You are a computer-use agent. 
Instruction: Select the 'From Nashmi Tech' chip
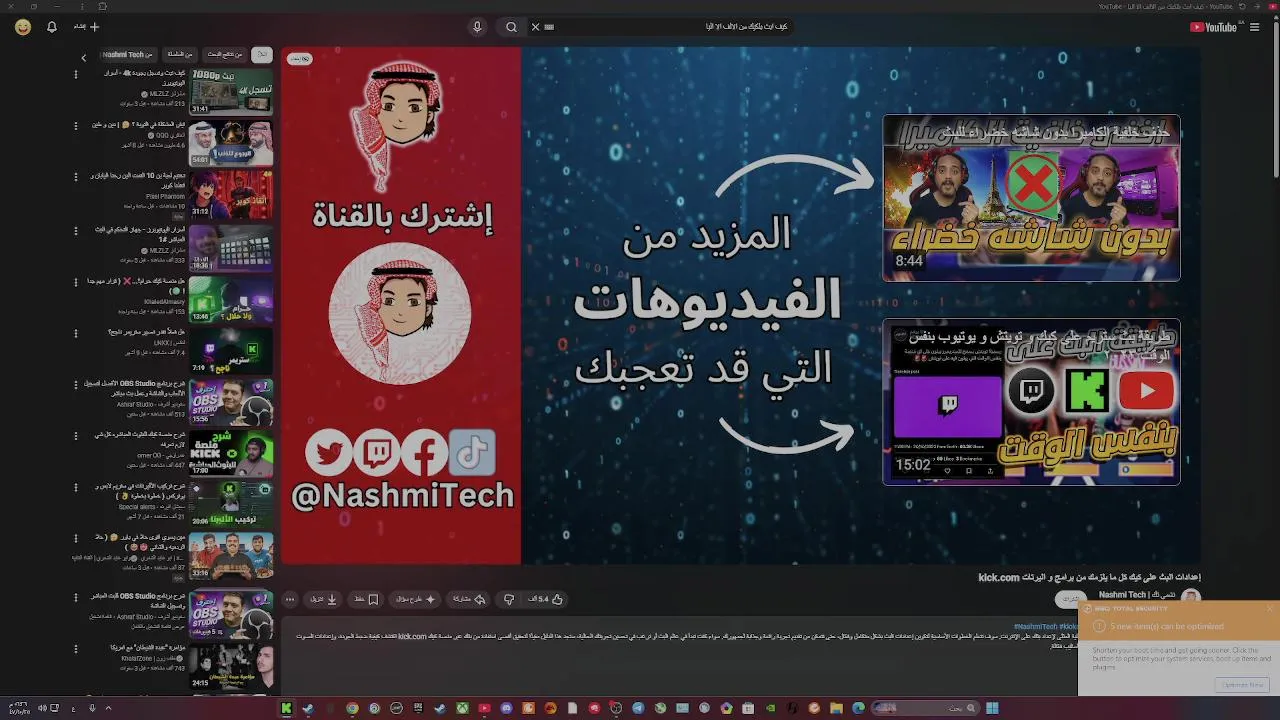pyautogui.click(x=128, y=55)
